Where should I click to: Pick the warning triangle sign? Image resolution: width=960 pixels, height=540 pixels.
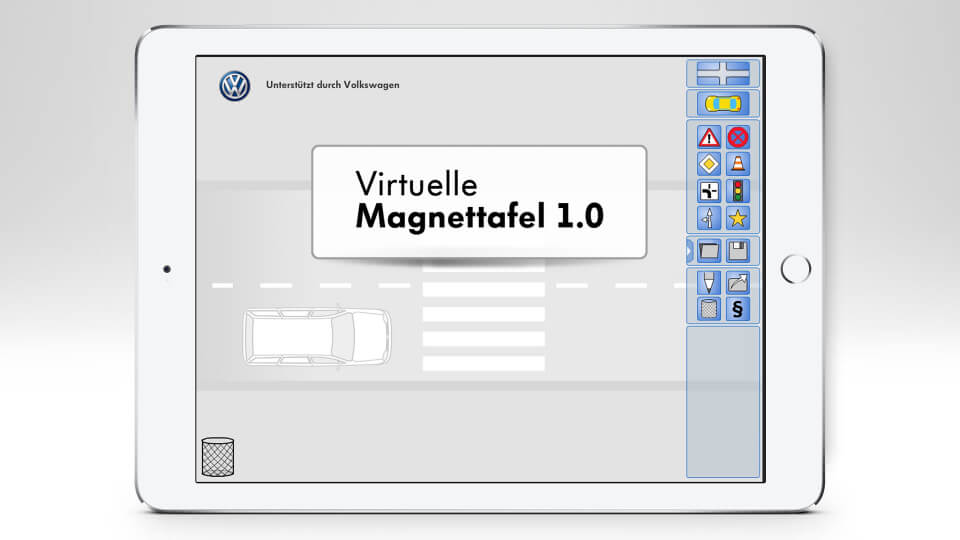(708, 137)
